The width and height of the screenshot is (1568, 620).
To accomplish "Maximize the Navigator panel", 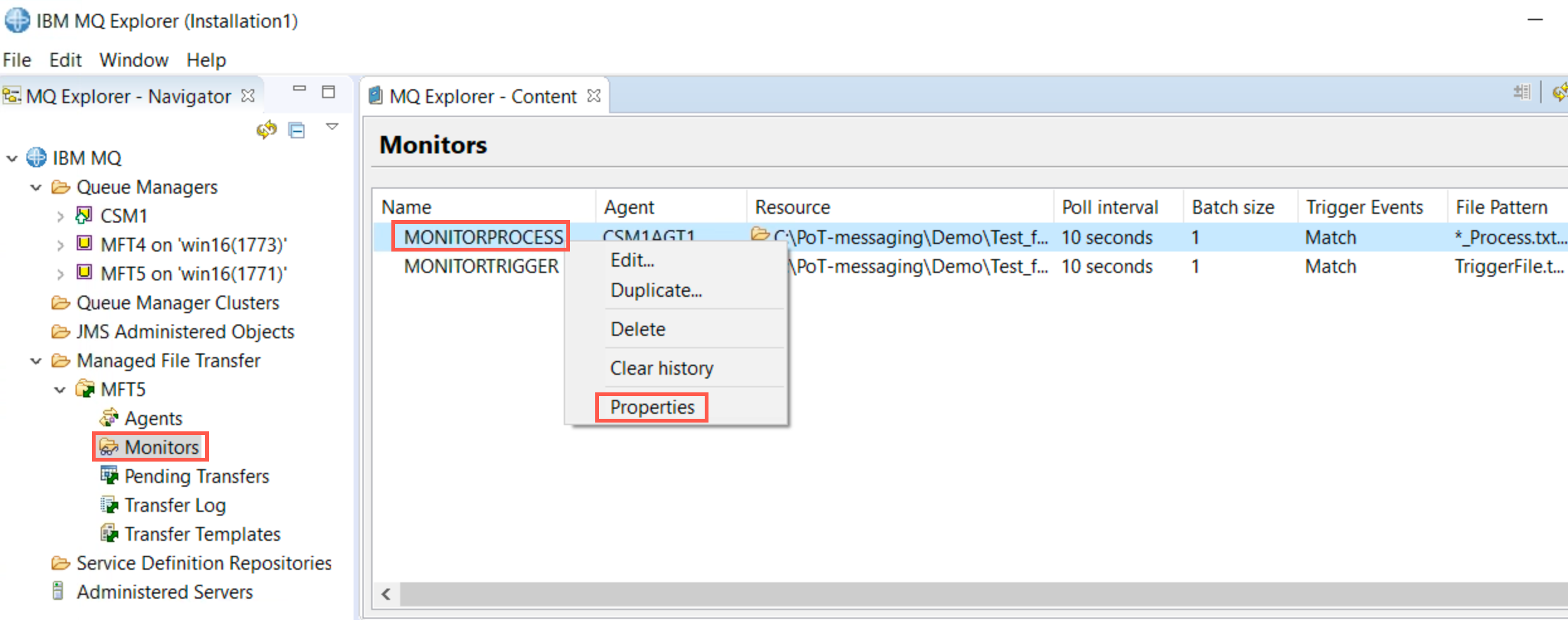I will 328,92.
